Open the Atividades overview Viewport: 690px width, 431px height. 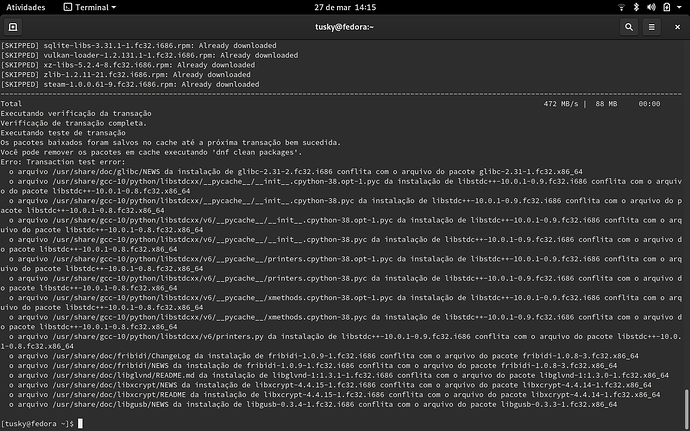click(25, 6)
